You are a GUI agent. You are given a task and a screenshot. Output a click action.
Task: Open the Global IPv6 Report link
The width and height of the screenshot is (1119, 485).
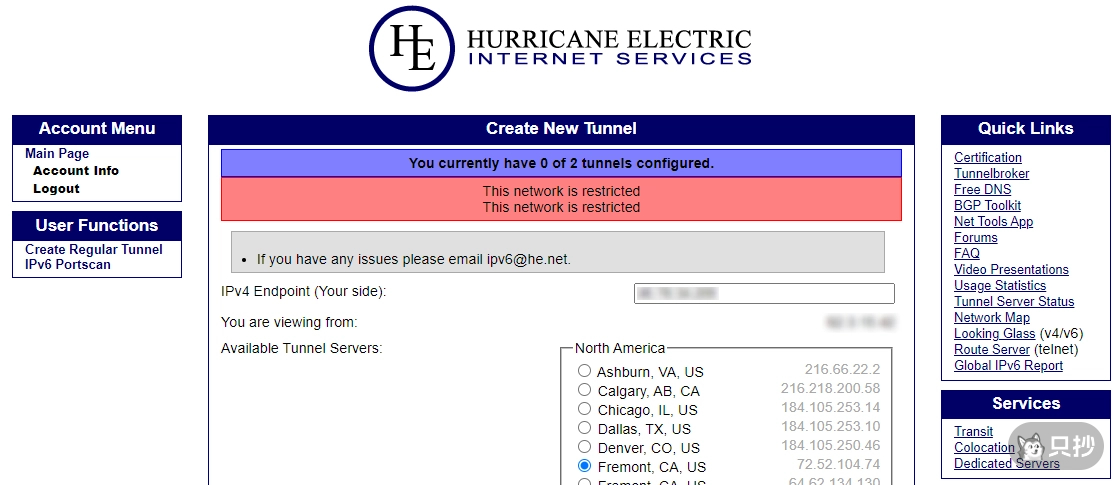coord(1008,366)
